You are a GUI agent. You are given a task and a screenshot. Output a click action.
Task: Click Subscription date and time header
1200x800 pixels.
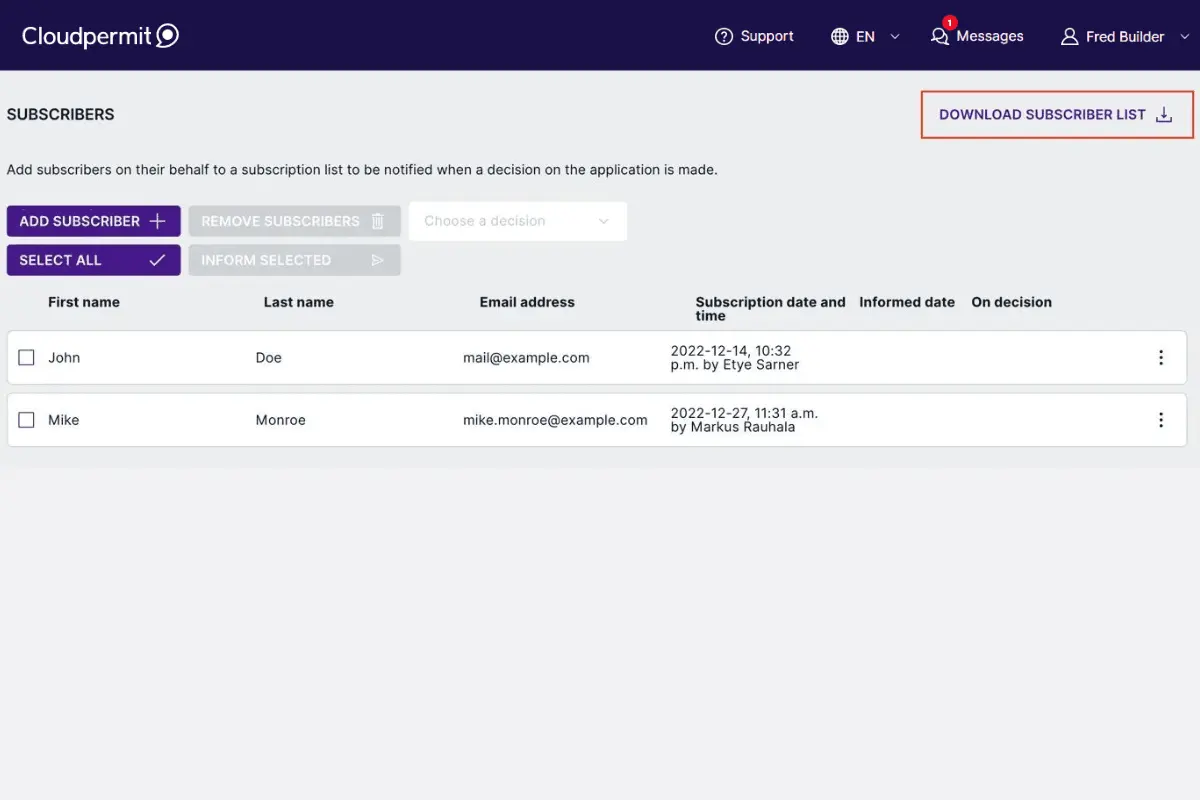click(x=771, y=309)
